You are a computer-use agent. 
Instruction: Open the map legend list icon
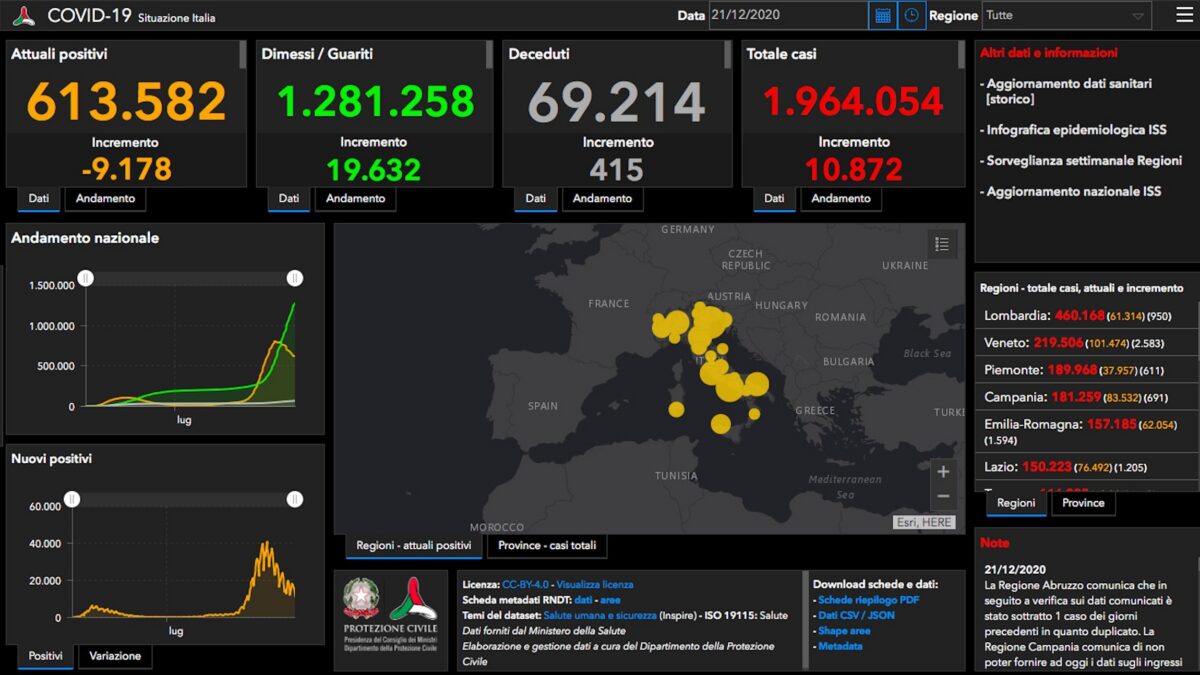coord(941,243)
